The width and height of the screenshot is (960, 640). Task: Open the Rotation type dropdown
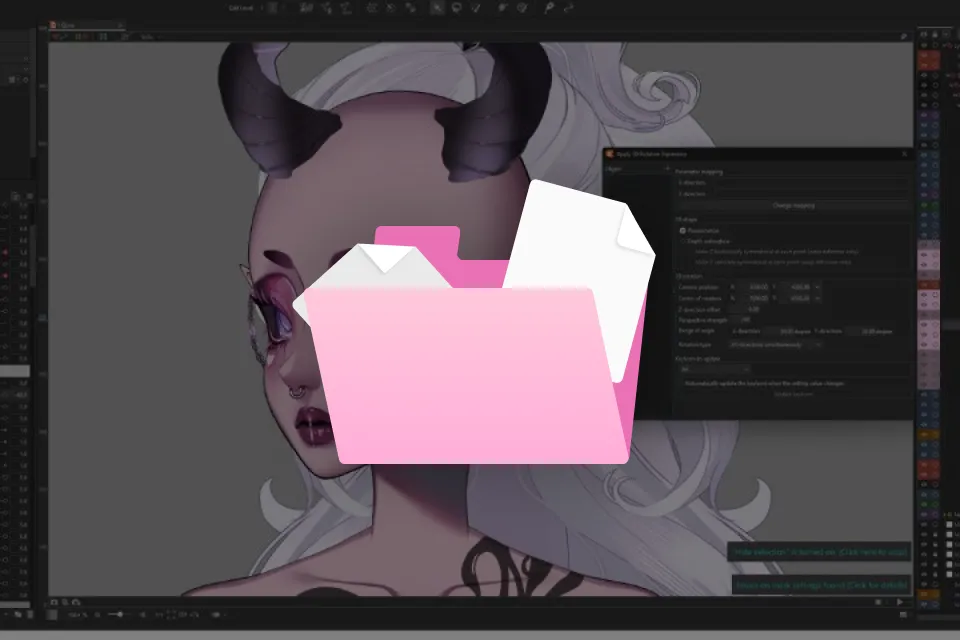[774, 345]
